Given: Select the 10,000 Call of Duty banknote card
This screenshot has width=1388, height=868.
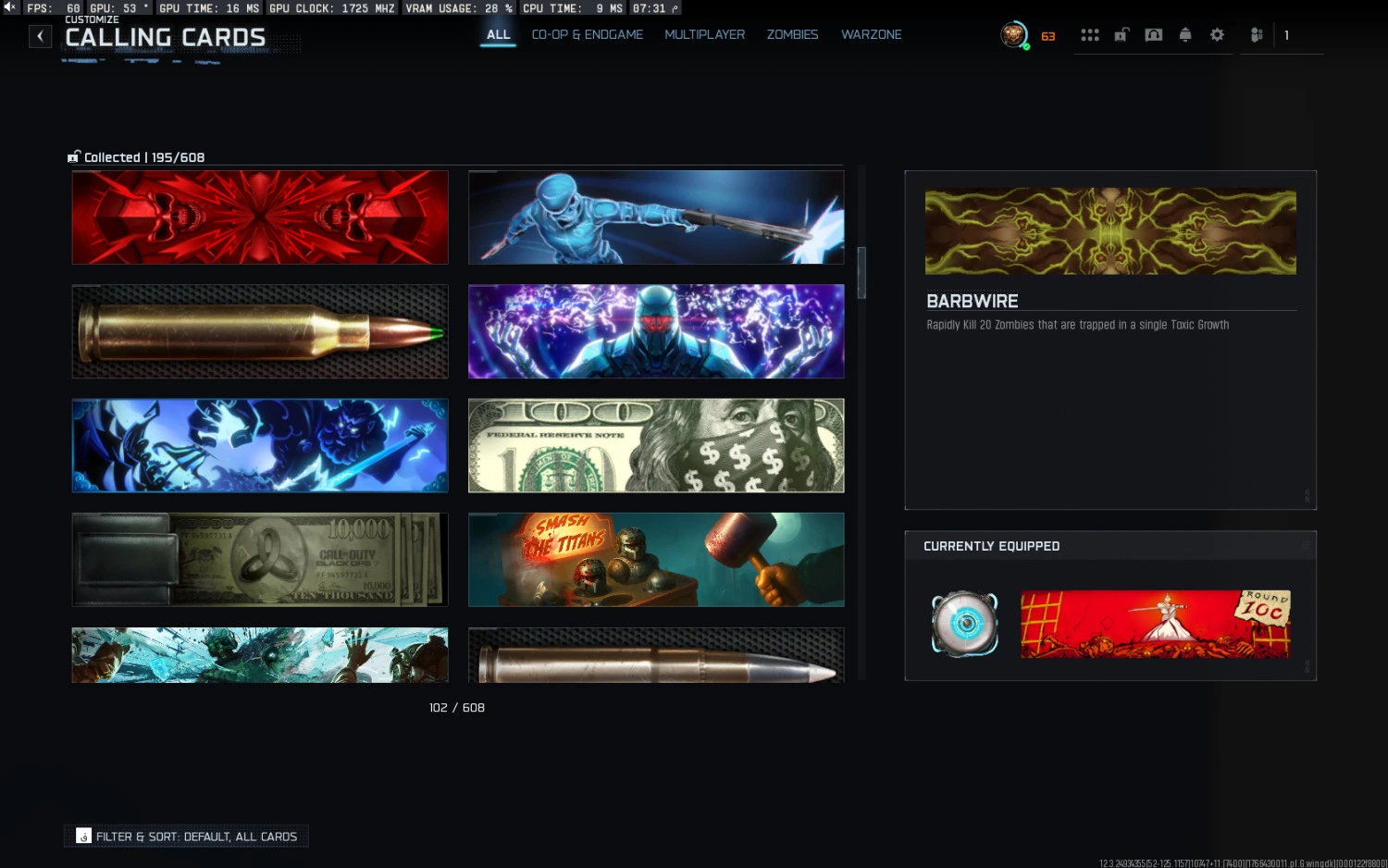Looking at the screenshot, I should click(260, 560).
